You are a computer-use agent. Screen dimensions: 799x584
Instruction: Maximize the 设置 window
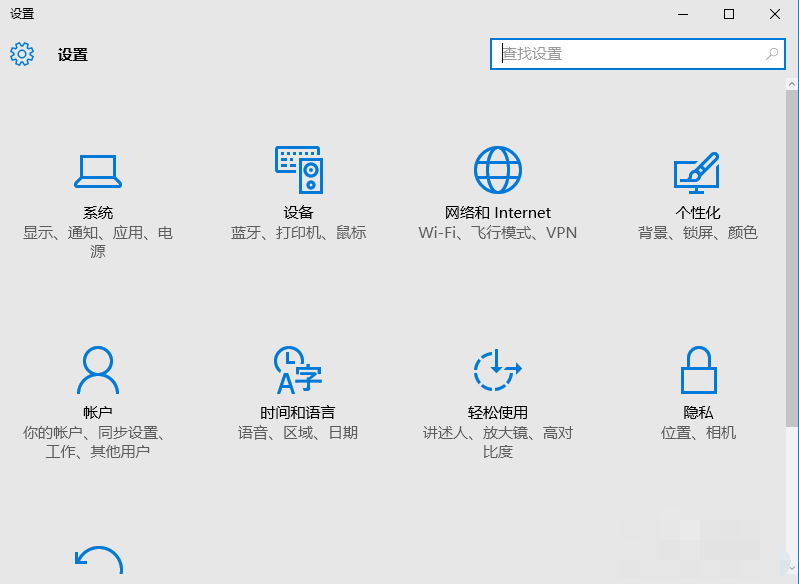point(729,14)
